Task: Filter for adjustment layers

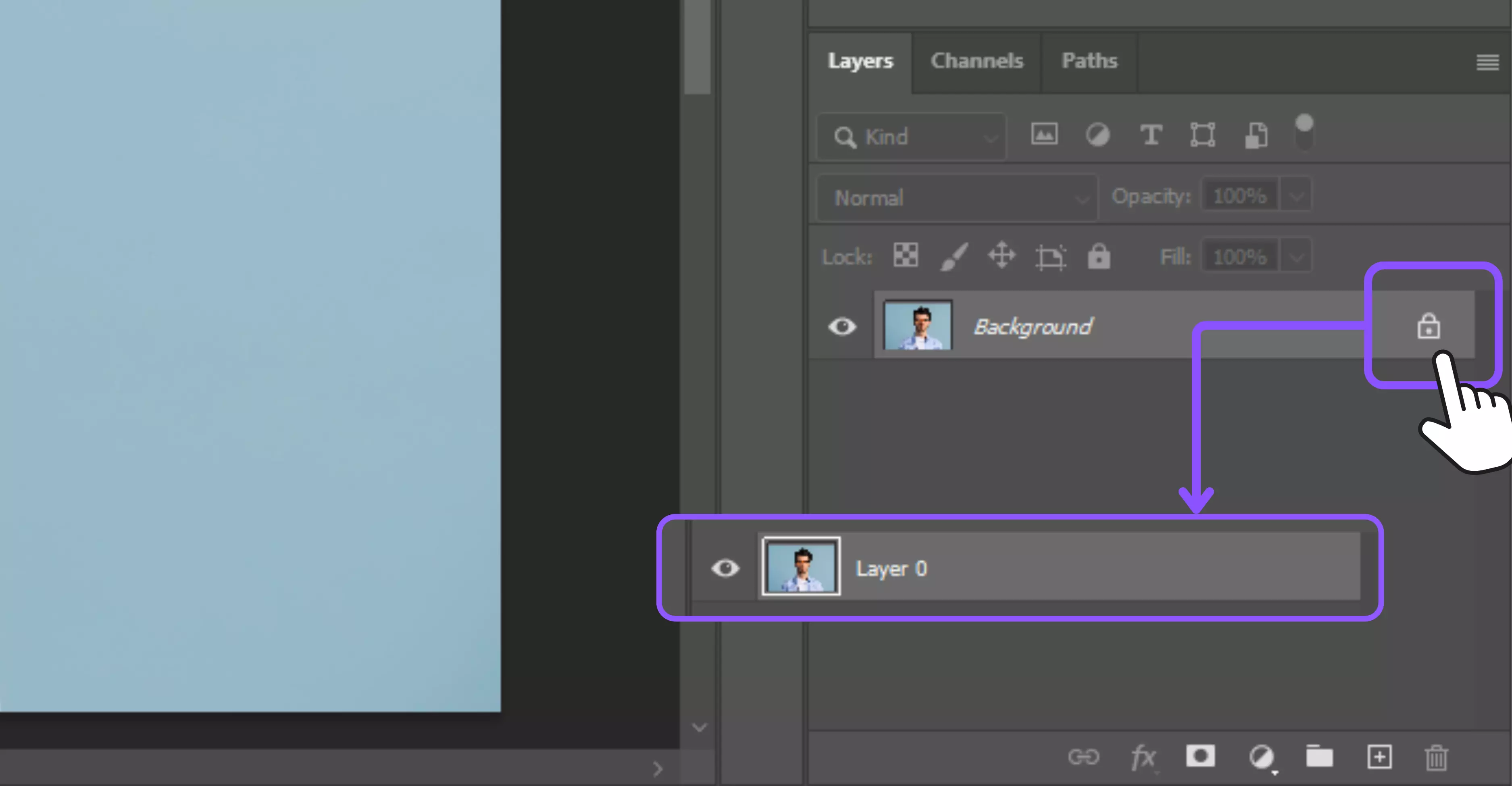Action: (1097, 135)
